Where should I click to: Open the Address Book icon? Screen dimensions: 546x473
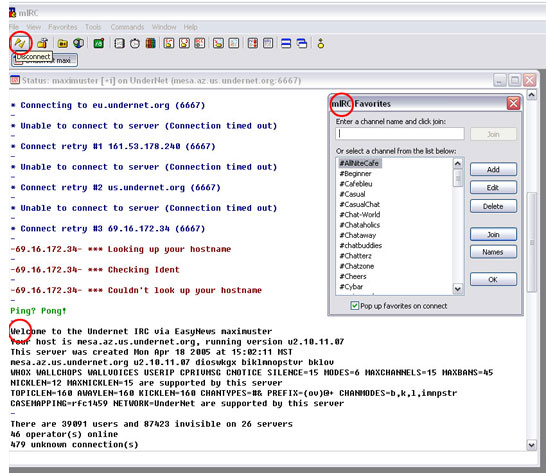pos(119,44)
